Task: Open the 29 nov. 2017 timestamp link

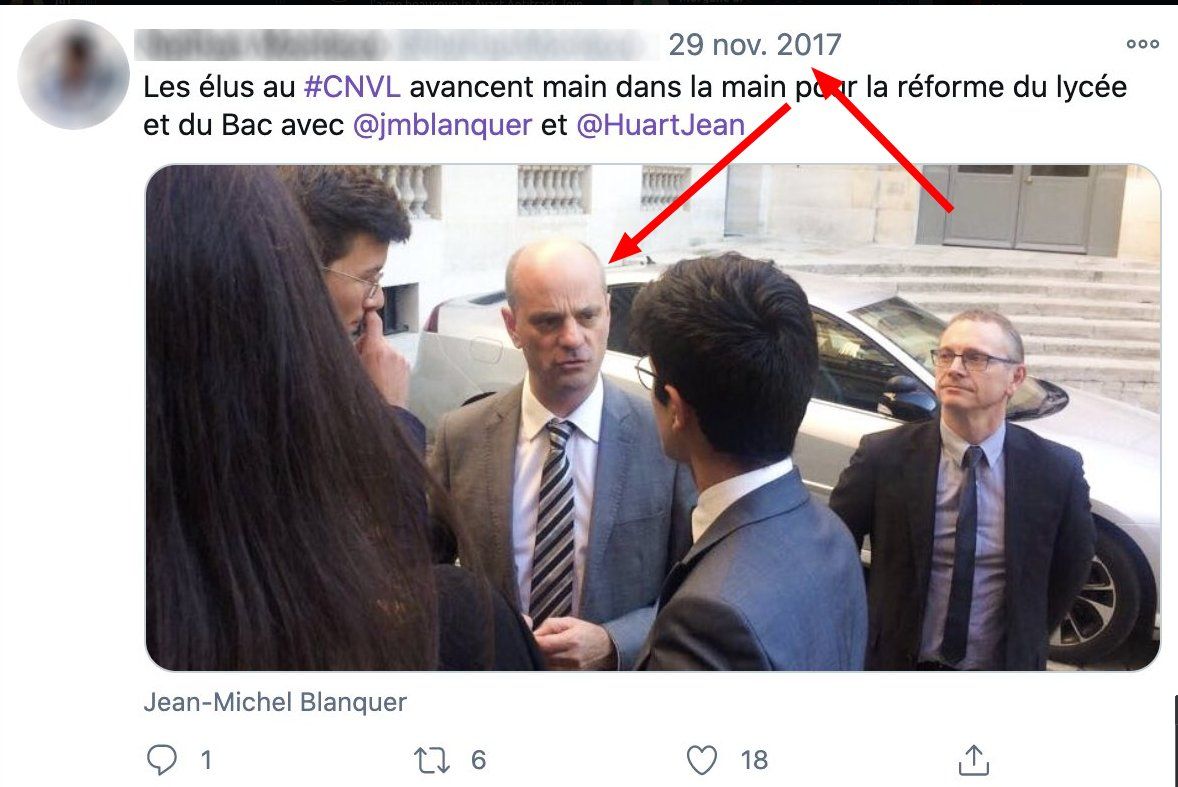Action: click(754, 45)
